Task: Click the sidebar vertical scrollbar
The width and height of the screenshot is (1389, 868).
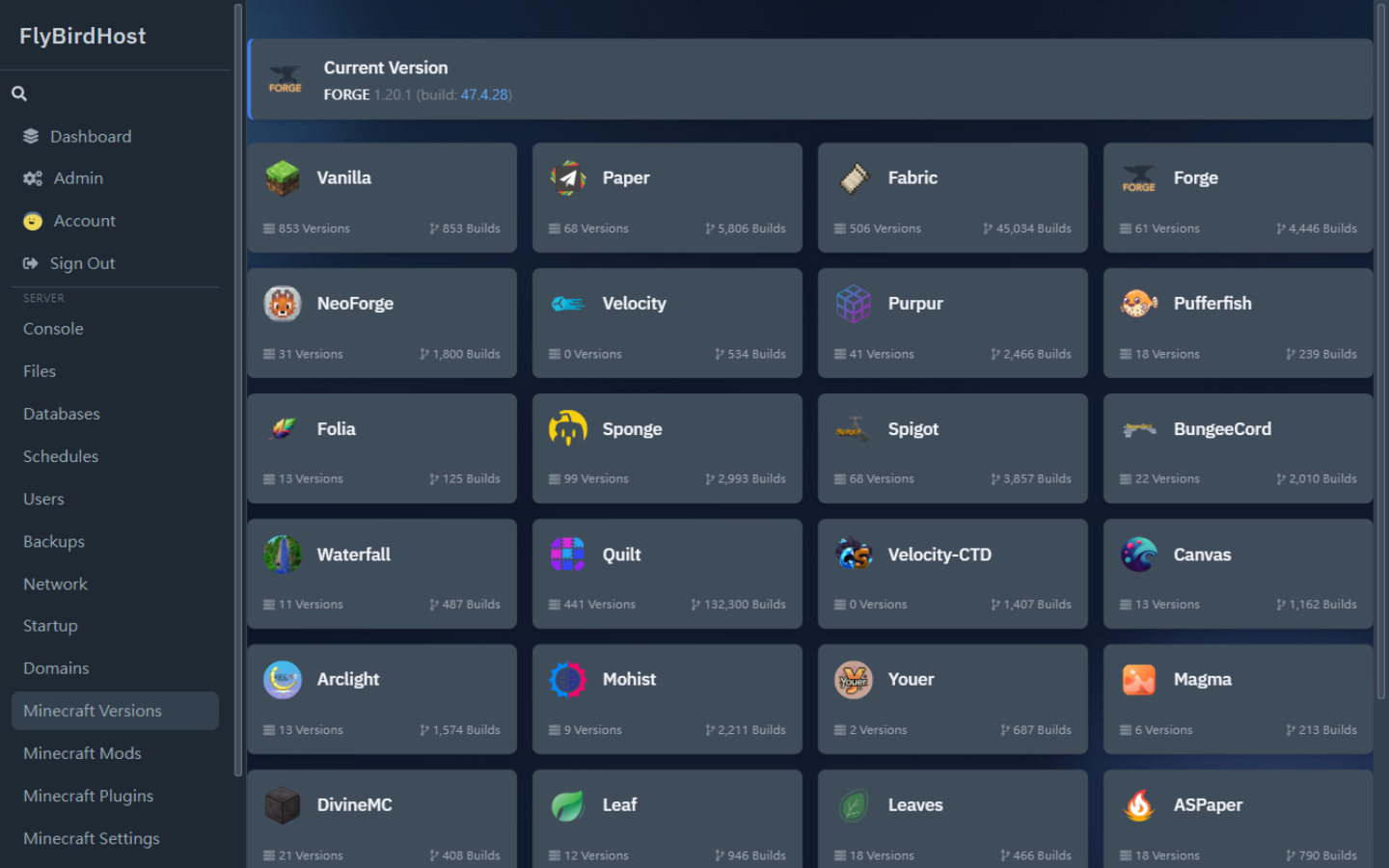Action: (x=237, y=390)
